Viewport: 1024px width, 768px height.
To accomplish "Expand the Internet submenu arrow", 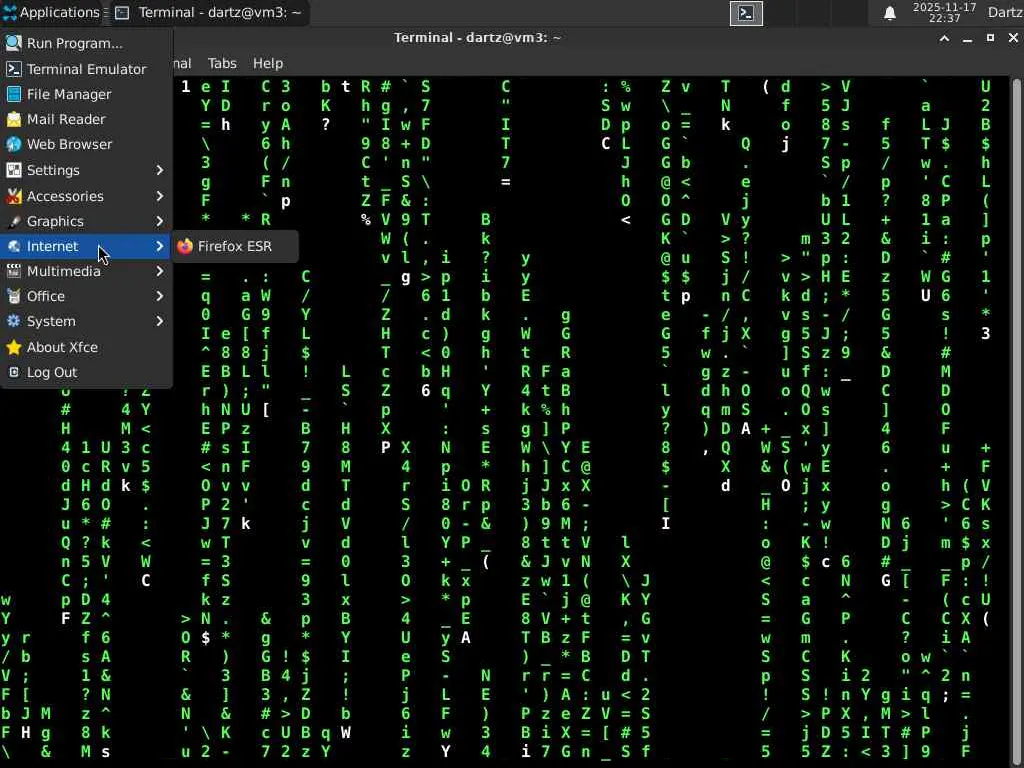I will pyautogui.click(x=159, y=246).
